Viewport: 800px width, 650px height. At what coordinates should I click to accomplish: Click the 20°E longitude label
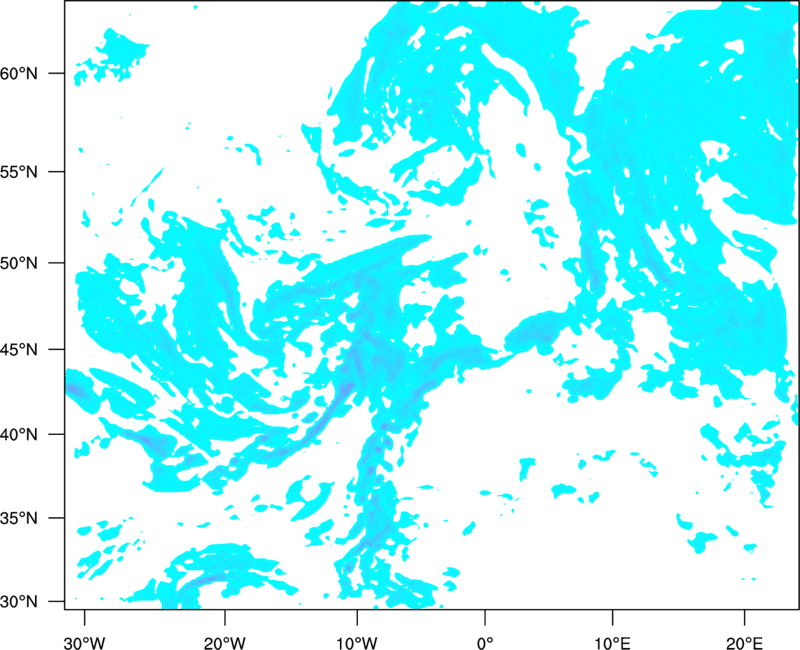click(x=744, y=643)
